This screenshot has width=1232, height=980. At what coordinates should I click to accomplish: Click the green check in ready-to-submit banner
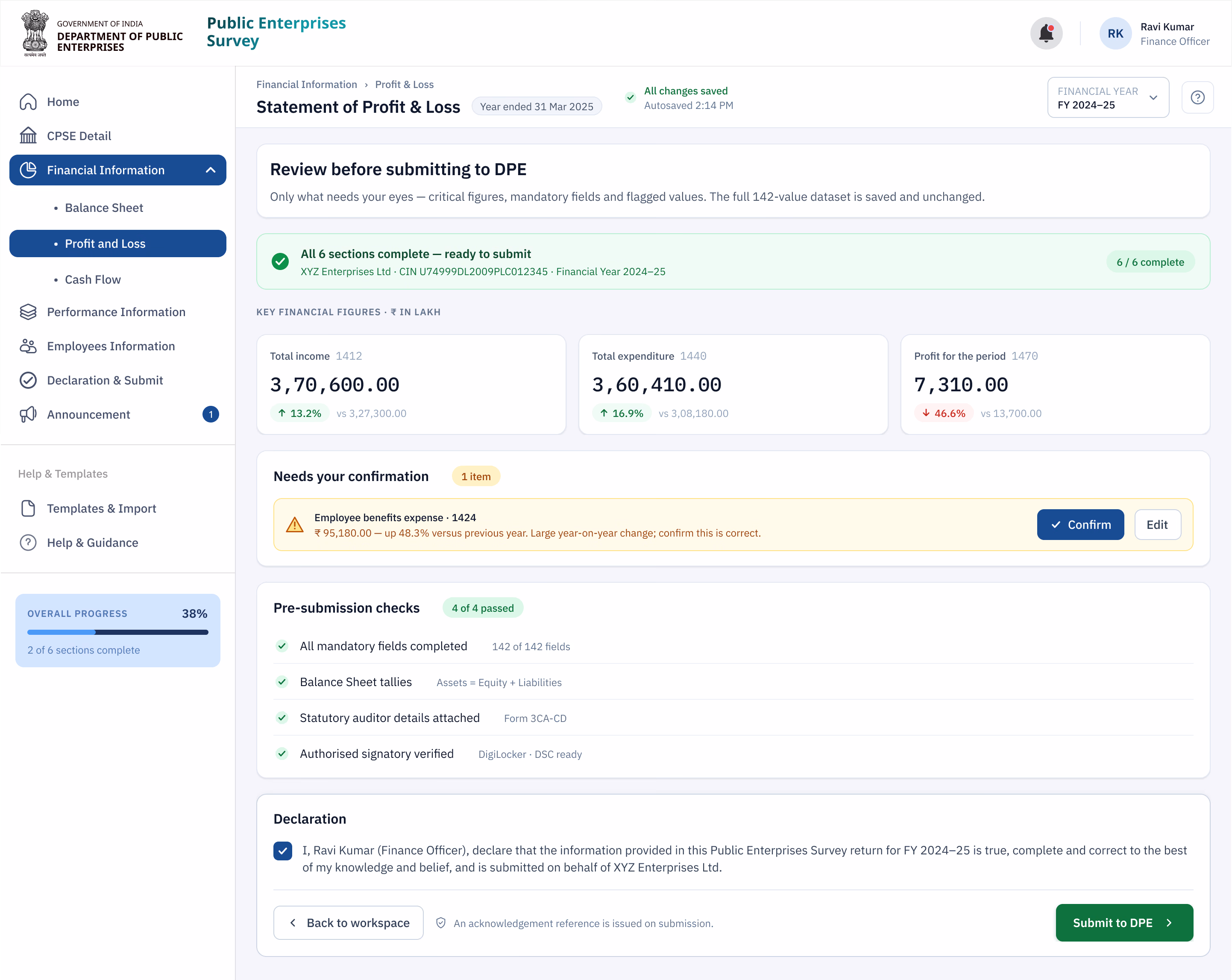[280, 262]
